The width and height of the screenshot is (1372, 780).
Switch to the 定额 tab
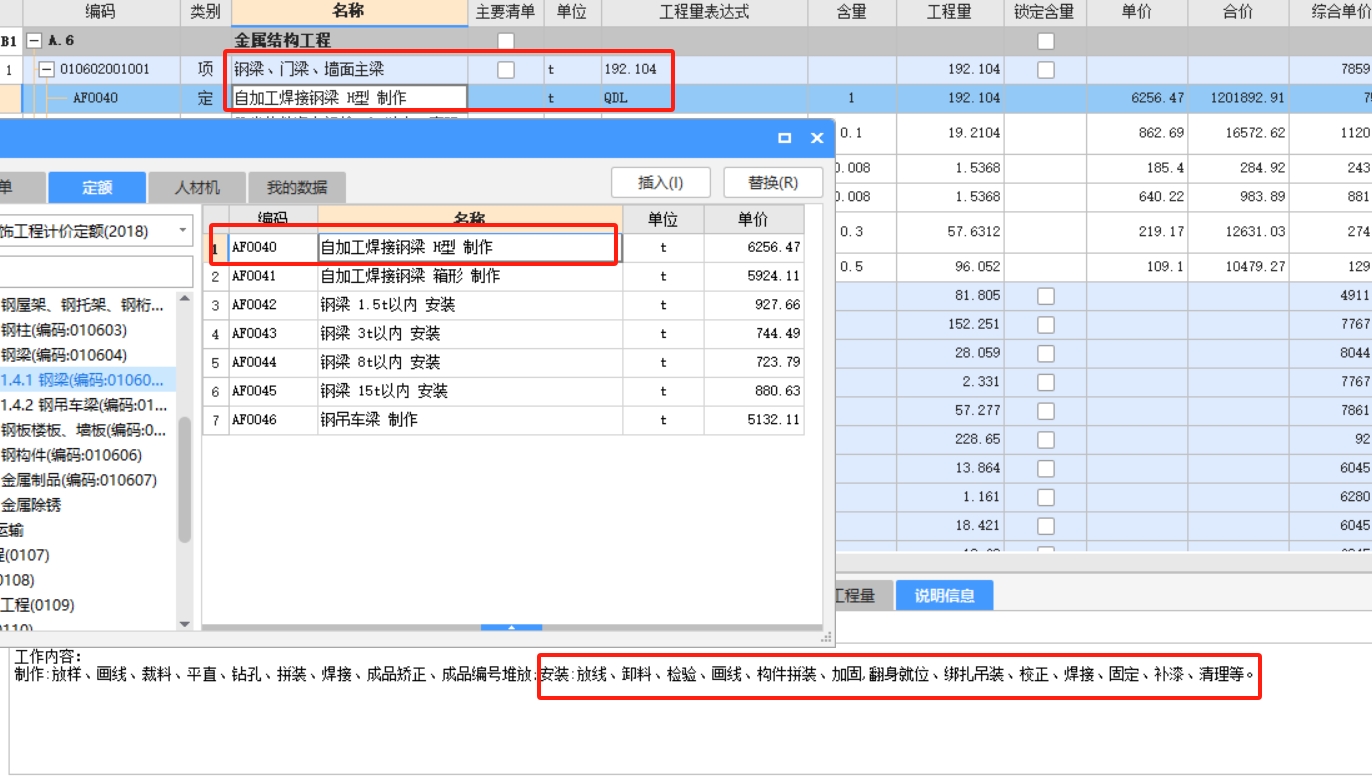[97, 187]
